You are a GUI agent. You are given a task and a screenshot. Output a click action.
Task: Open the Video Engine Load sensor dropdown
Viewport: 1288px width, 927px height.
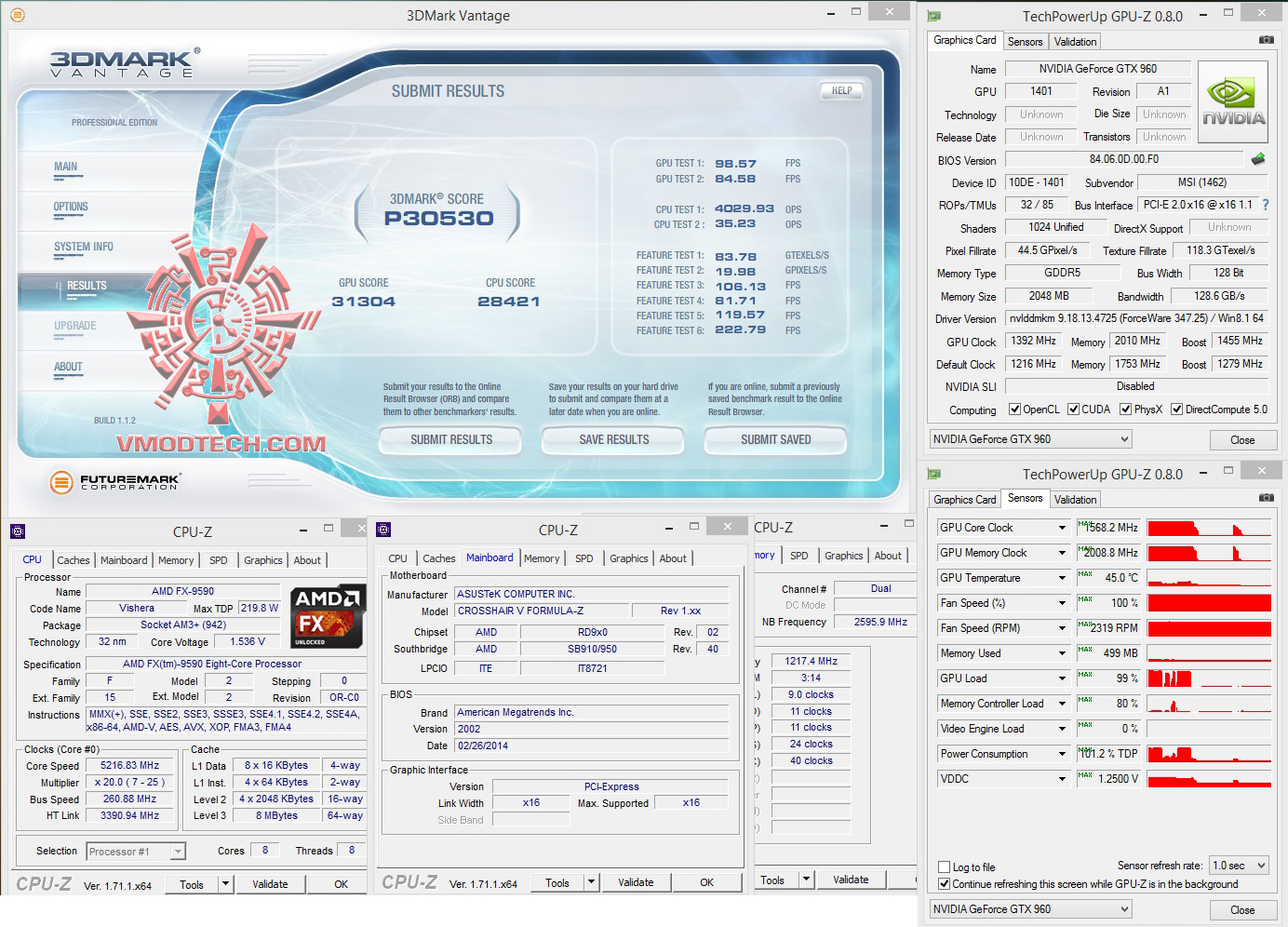1062,729
